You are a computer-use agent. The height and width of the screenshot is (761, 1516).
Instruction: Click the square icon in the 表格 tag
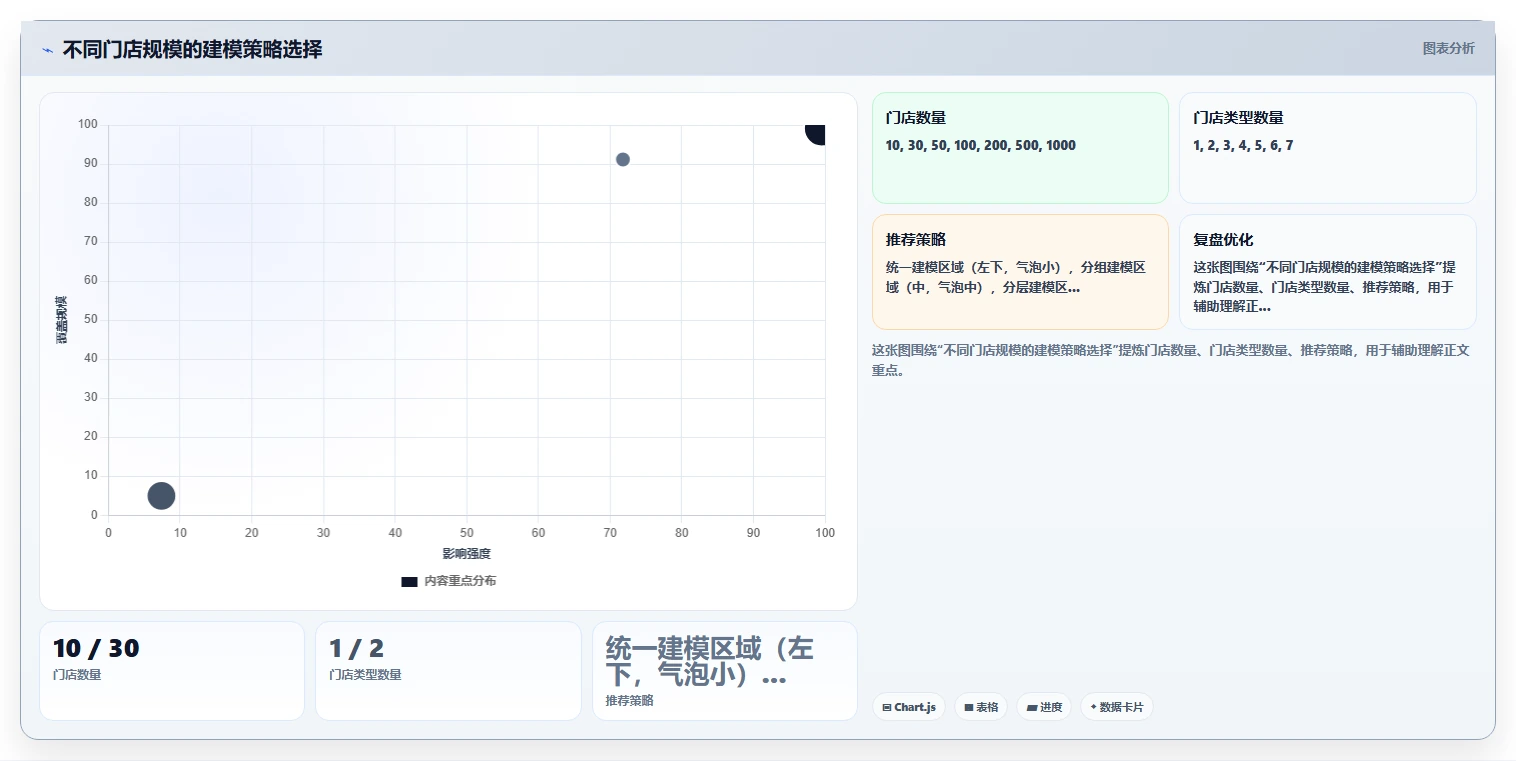click(969, 707)
